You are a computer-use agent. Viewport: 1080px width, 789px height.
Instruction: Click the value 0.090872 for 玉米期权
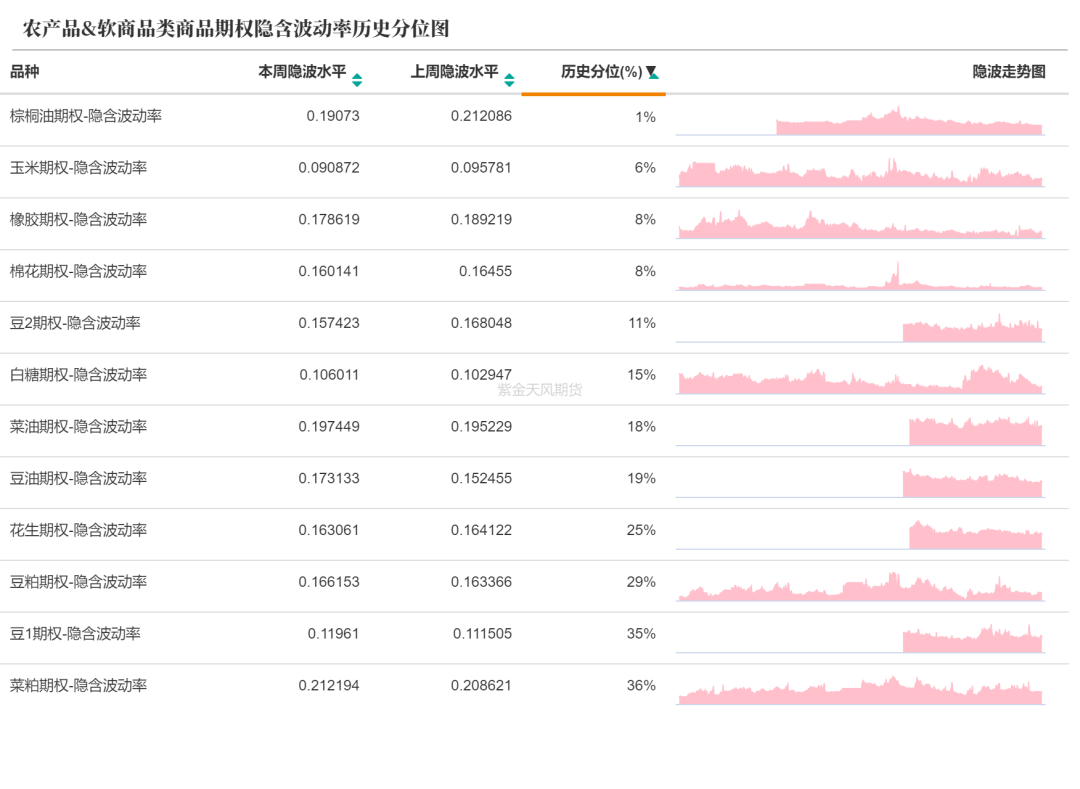(x=329, y=167)
